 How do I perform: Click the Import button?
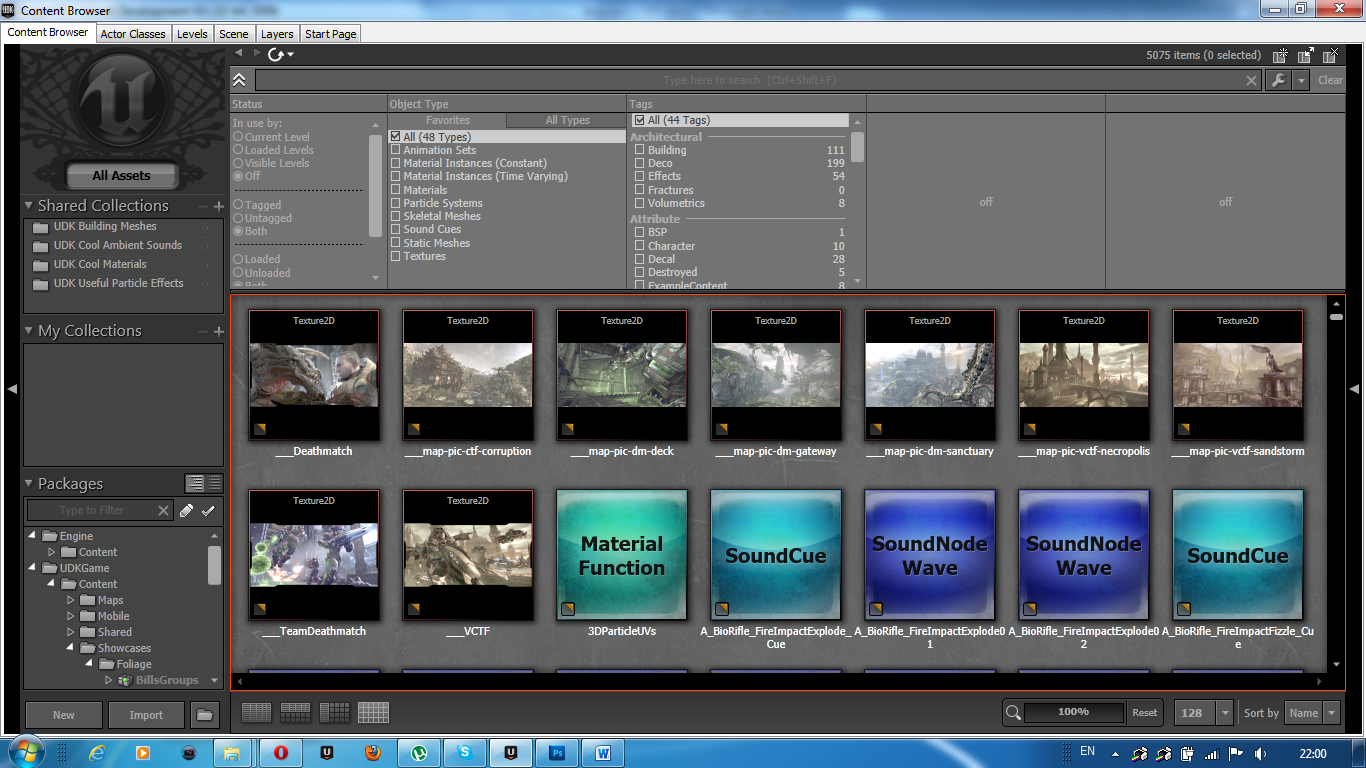coord(146,715)
